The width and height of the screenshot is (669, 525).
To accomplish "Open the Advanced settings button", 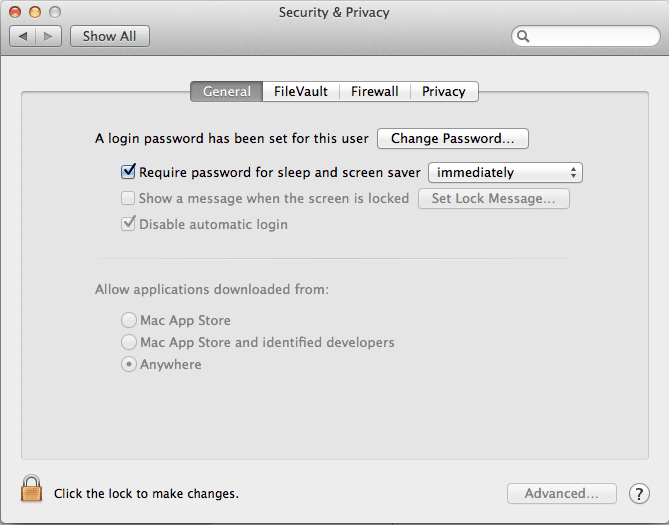I will pyautogui.click(x=562, y=493).
